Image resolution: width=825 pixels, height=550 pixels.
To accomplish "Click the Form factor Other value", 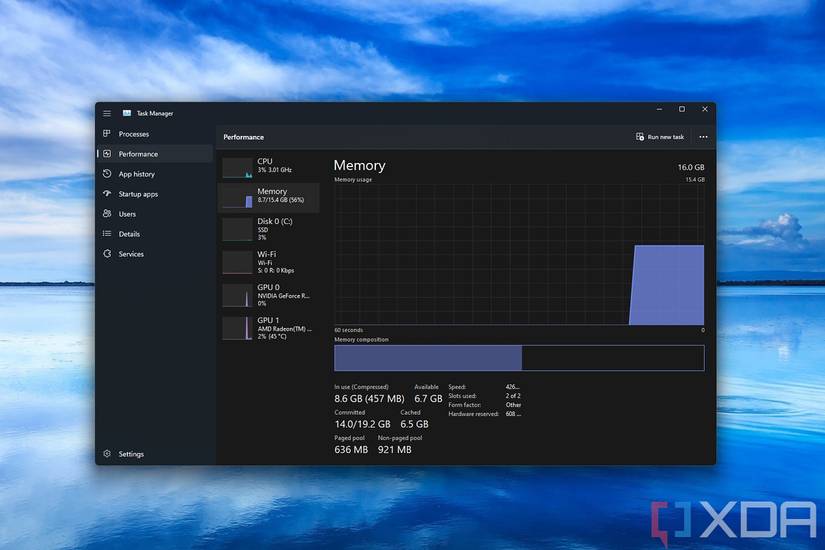I will 514,405.
